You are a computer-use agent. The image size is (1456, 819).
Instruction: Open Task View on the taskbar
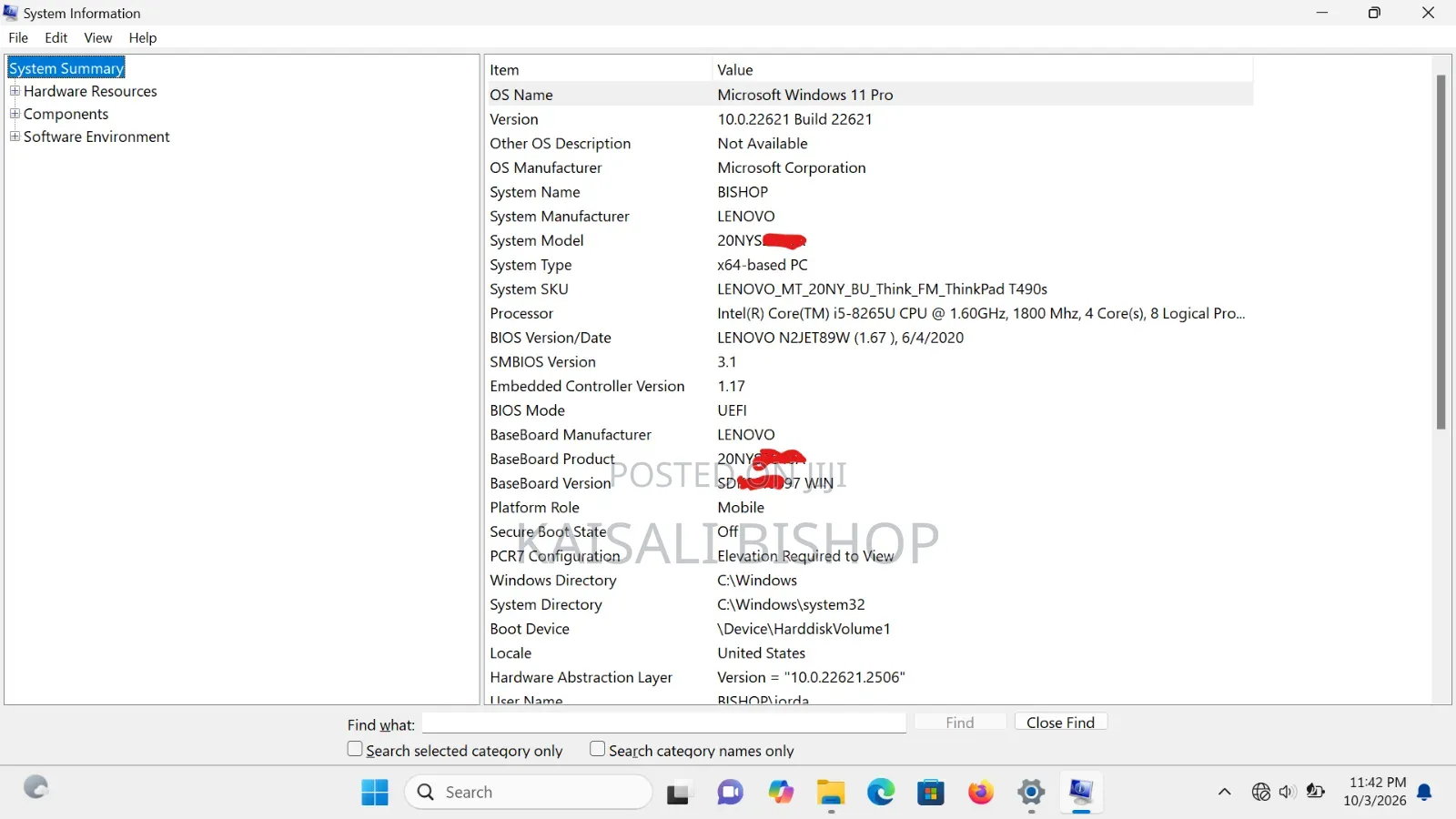[x=678, y=793]
